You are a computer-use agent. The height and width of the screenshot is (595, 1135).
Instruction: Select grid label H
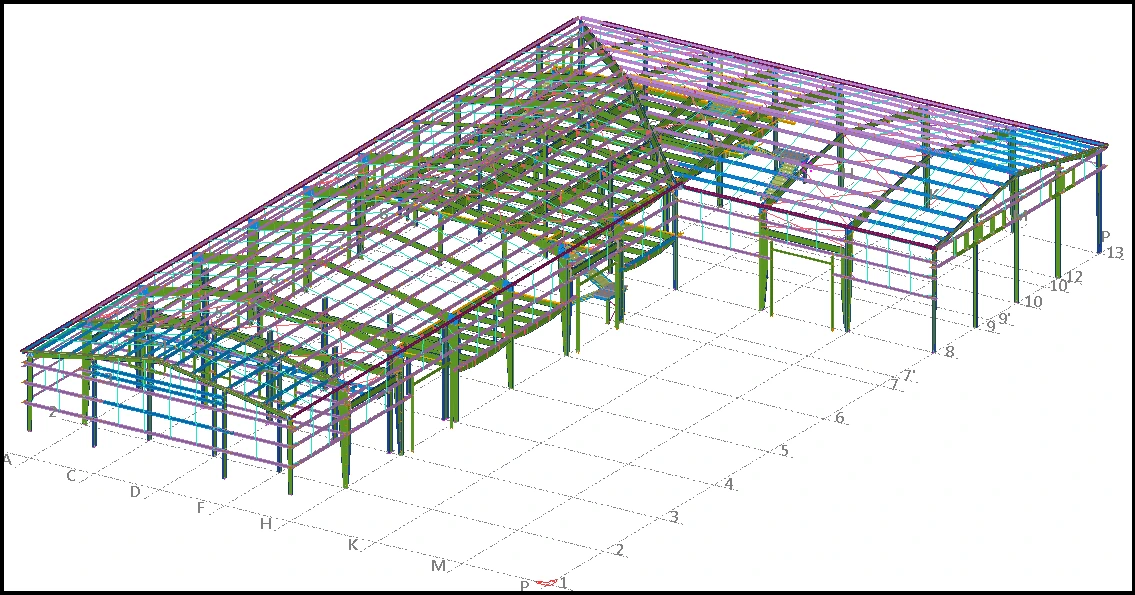266,523
